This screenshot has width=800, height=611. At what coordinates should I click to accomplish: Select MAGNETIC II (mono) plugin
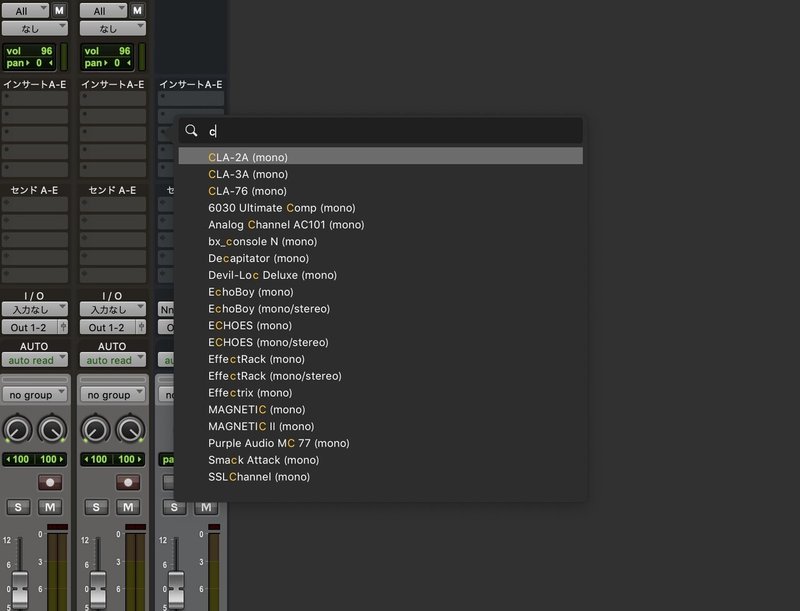coord(381,426)
